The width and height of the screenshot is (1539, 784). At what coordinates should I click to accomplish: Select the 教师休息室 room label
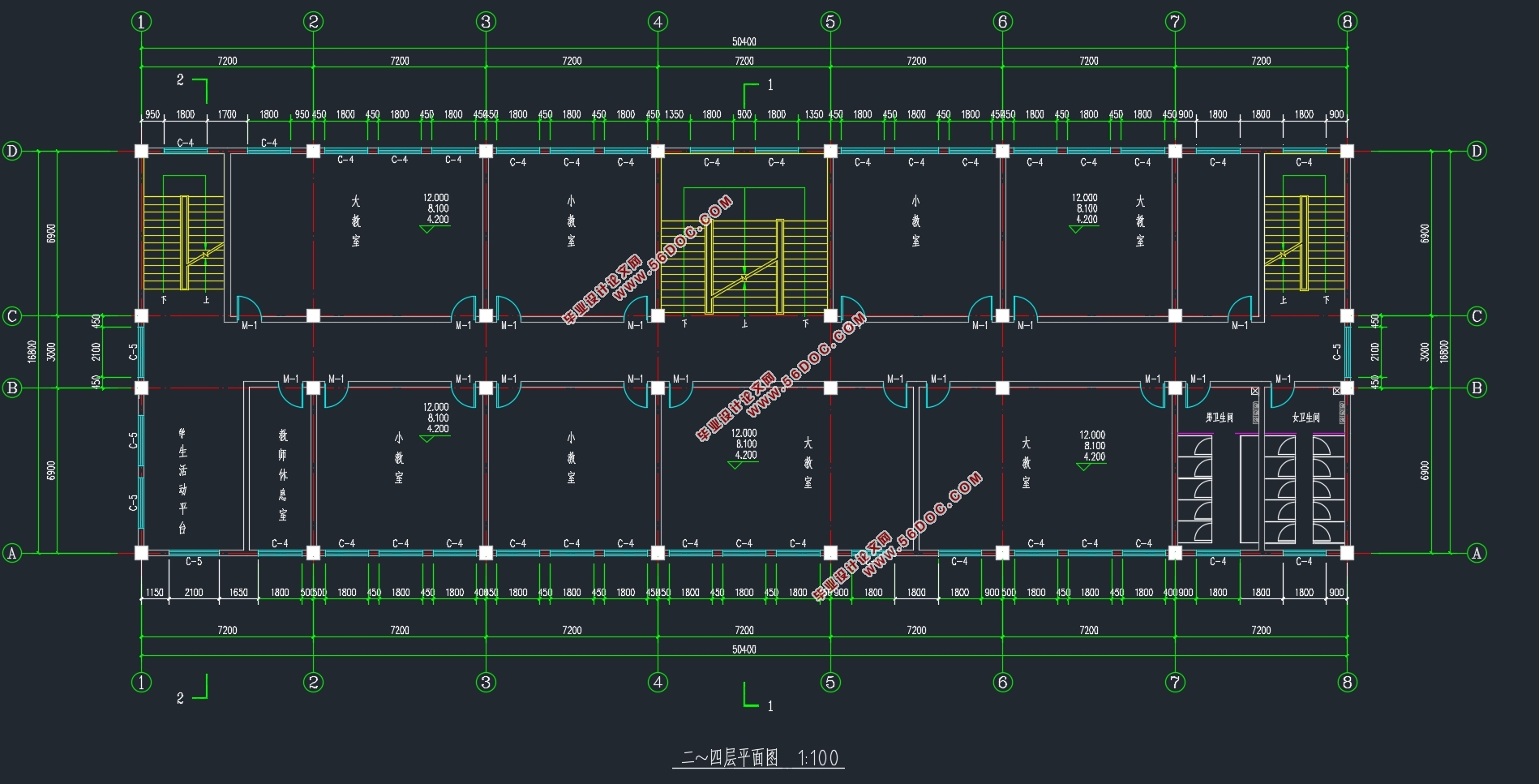pyautogui.click(x=282, y=475)
